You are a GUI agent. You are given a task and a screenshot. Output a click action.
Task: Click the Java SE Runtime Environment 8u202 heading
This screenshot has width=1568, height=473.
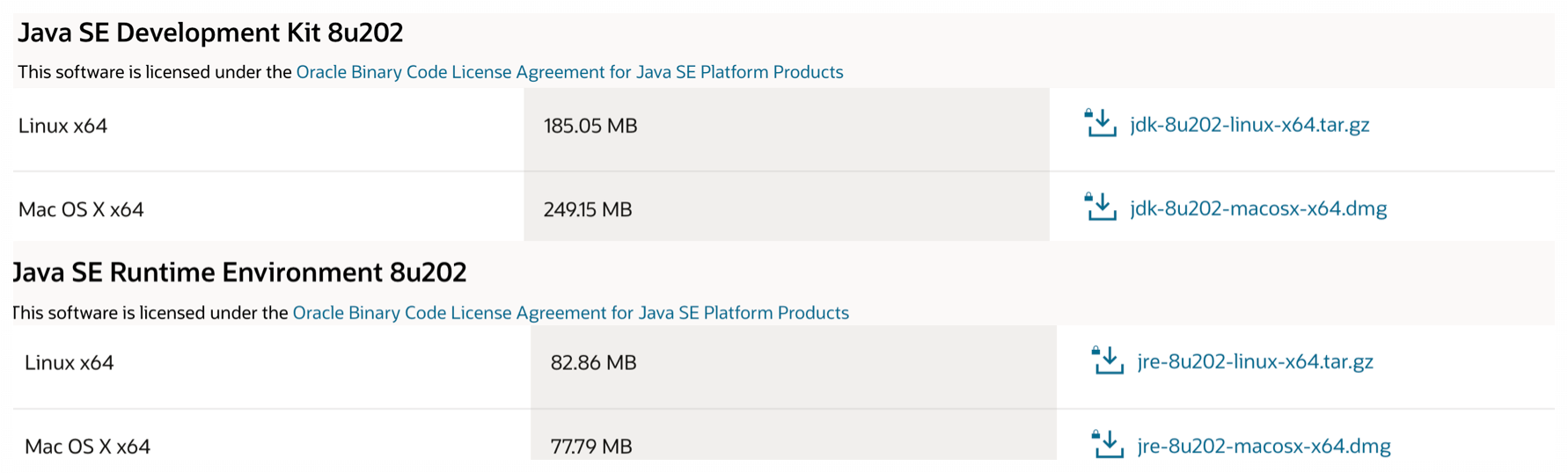pos(239,273)
